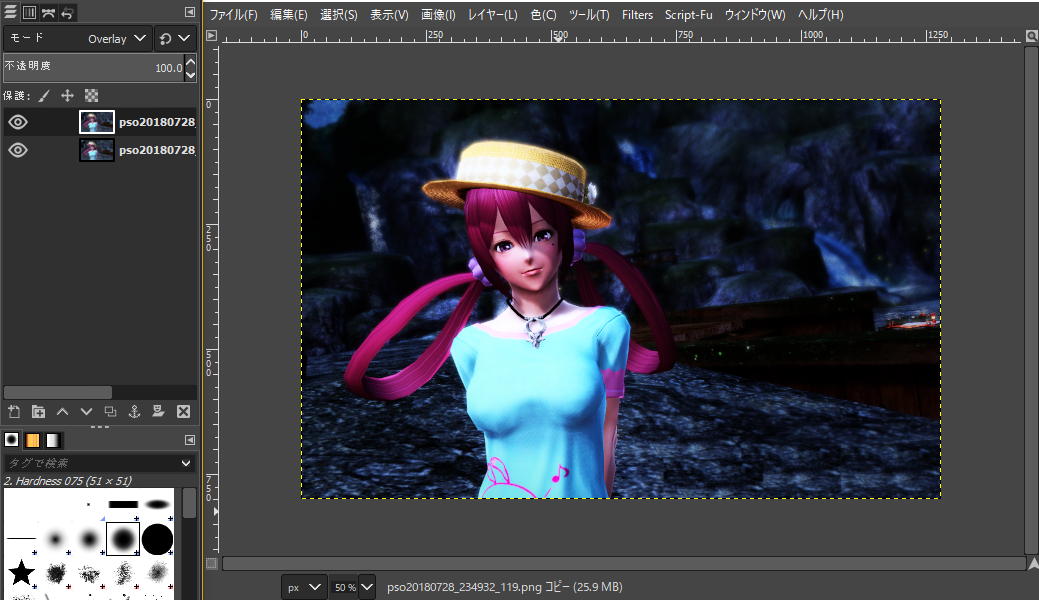Open the 編集(E) menu
The height and width of the screenshot is (600, 1039).
[288, 15]
